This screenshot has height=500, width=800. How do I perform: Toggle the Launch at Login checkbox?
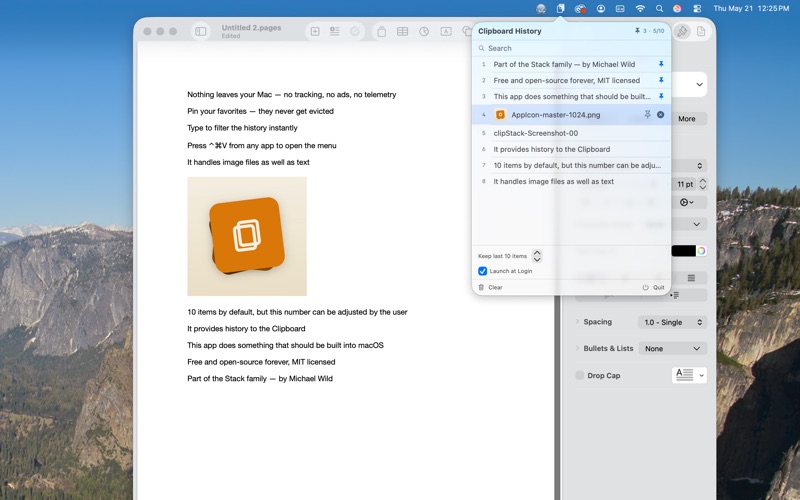pyautogui.click(x=482, y=271)
